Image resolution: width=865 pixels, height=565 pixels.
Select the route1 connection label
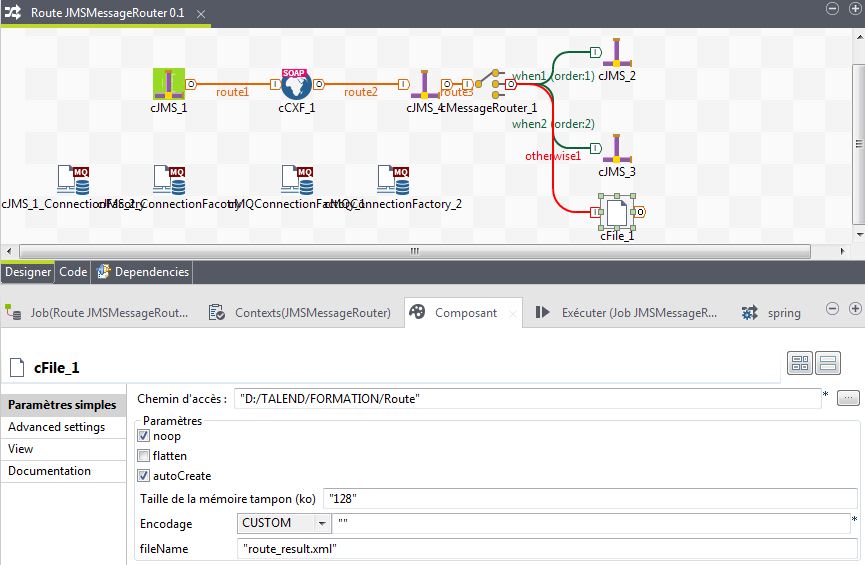[232, 92]
